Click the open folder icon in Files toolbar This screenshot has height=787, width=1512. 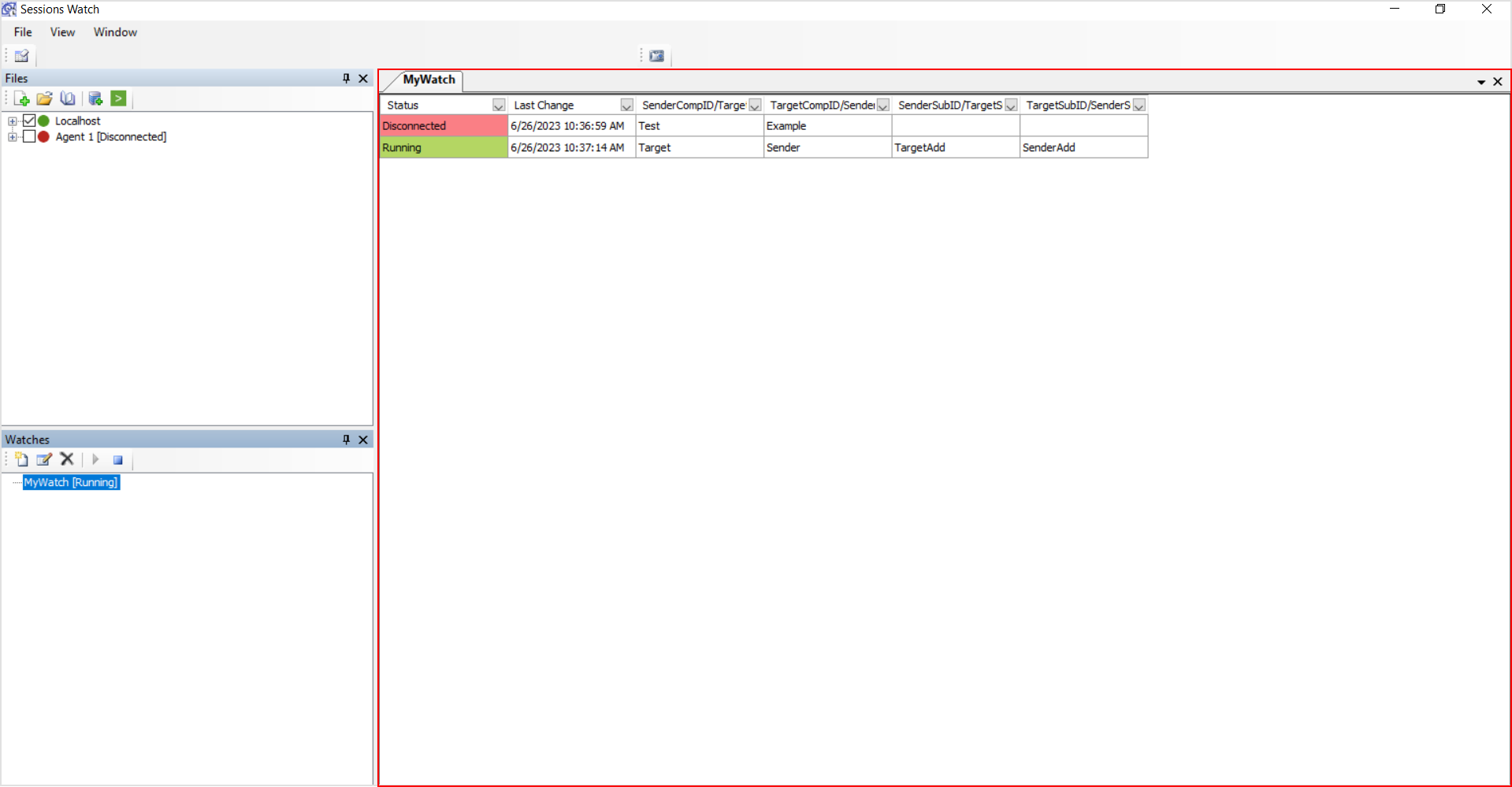coord(44,99)
